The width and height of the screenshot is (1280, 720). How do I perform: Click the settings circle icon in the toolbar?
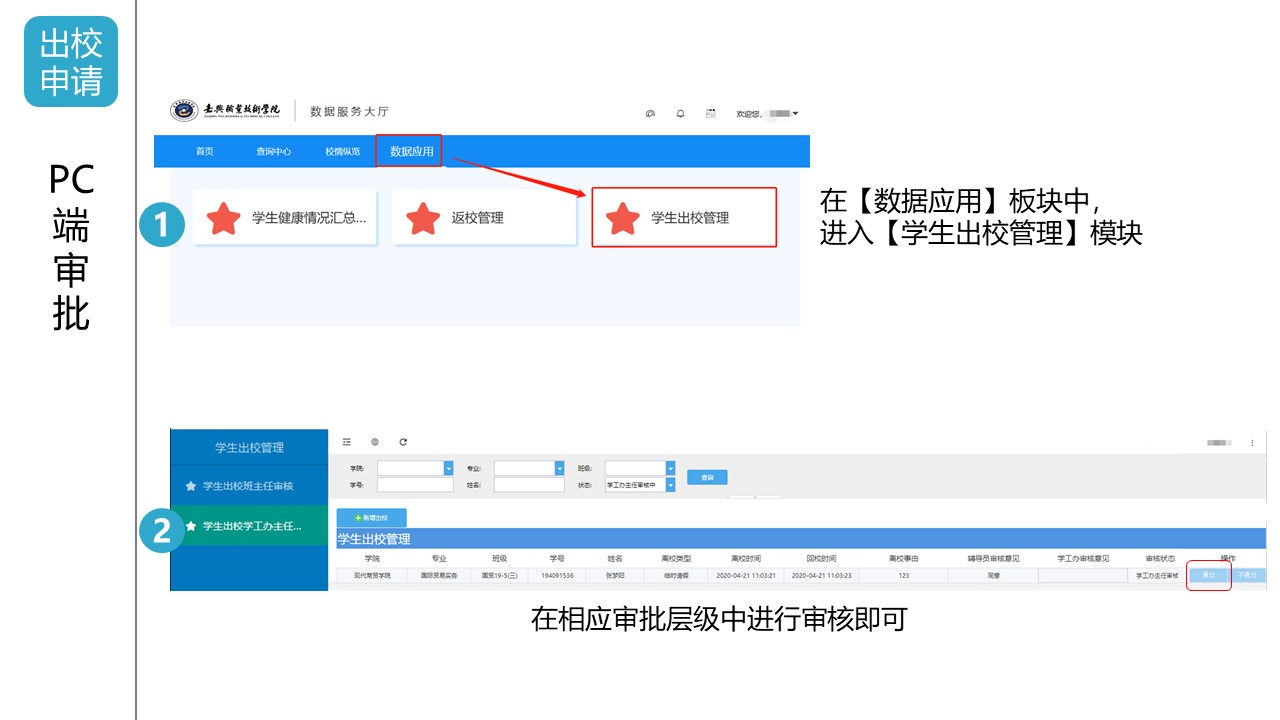(x=375, y=442)
